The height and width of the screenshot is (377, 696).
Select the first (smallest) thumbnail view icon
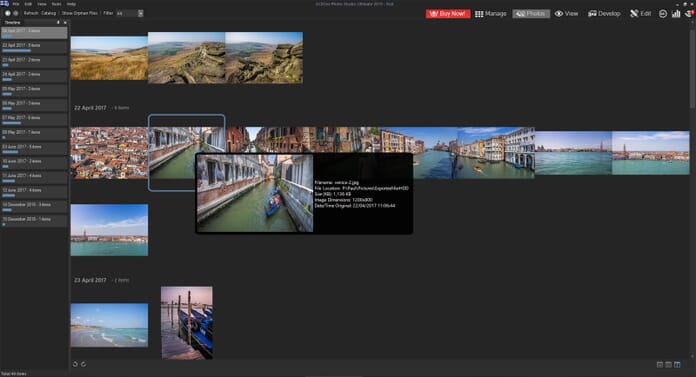pos(660,365)
